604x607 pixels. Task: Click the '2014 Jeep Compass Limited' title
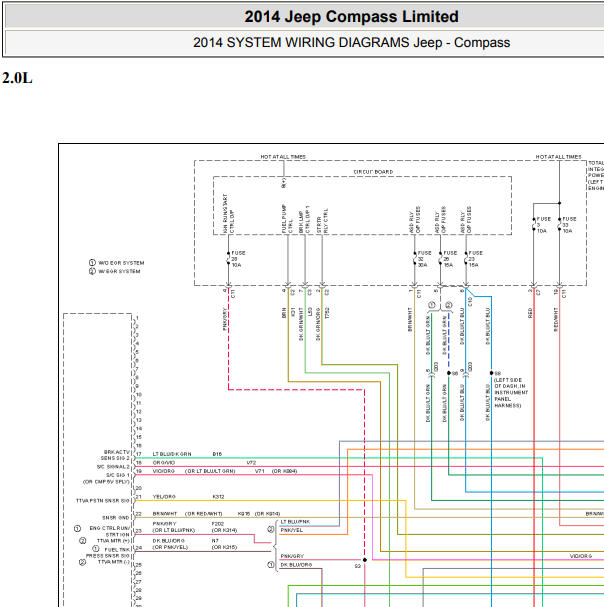pyautogui.click(x=351, y=17)
